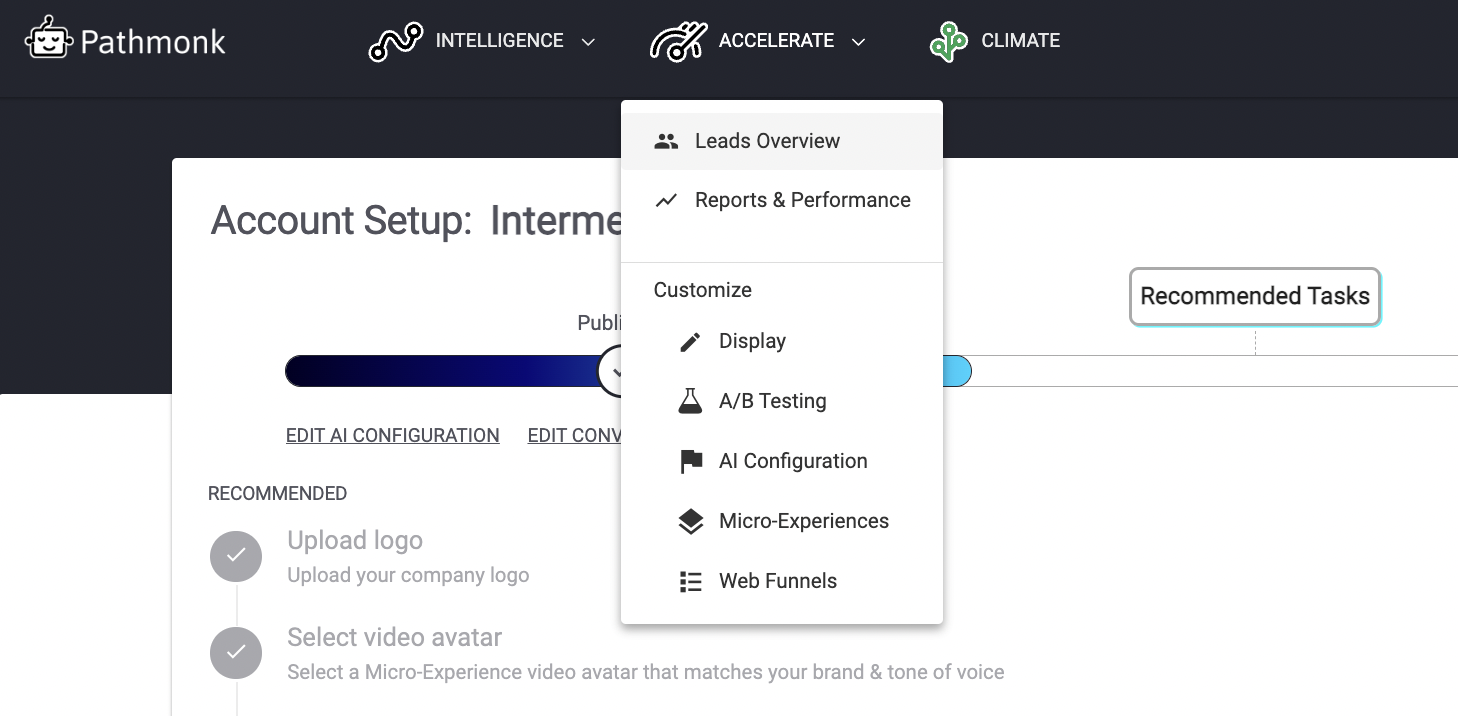Click the pencil icon next to Display

point(690,342)
